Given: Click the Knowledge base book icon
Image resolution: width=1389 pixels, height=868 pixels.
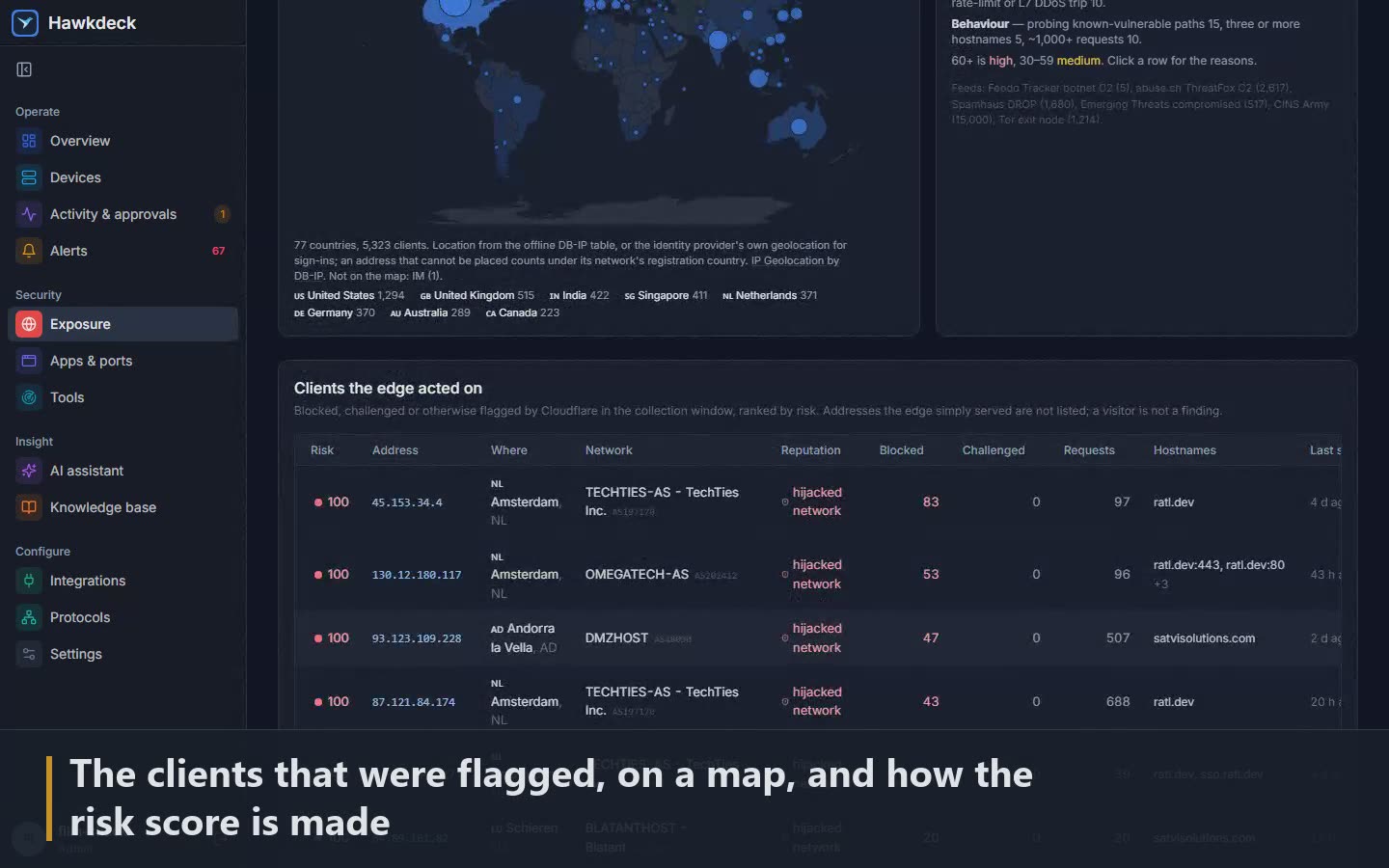Looking at the screenshot, I should (x=29, y=507).
